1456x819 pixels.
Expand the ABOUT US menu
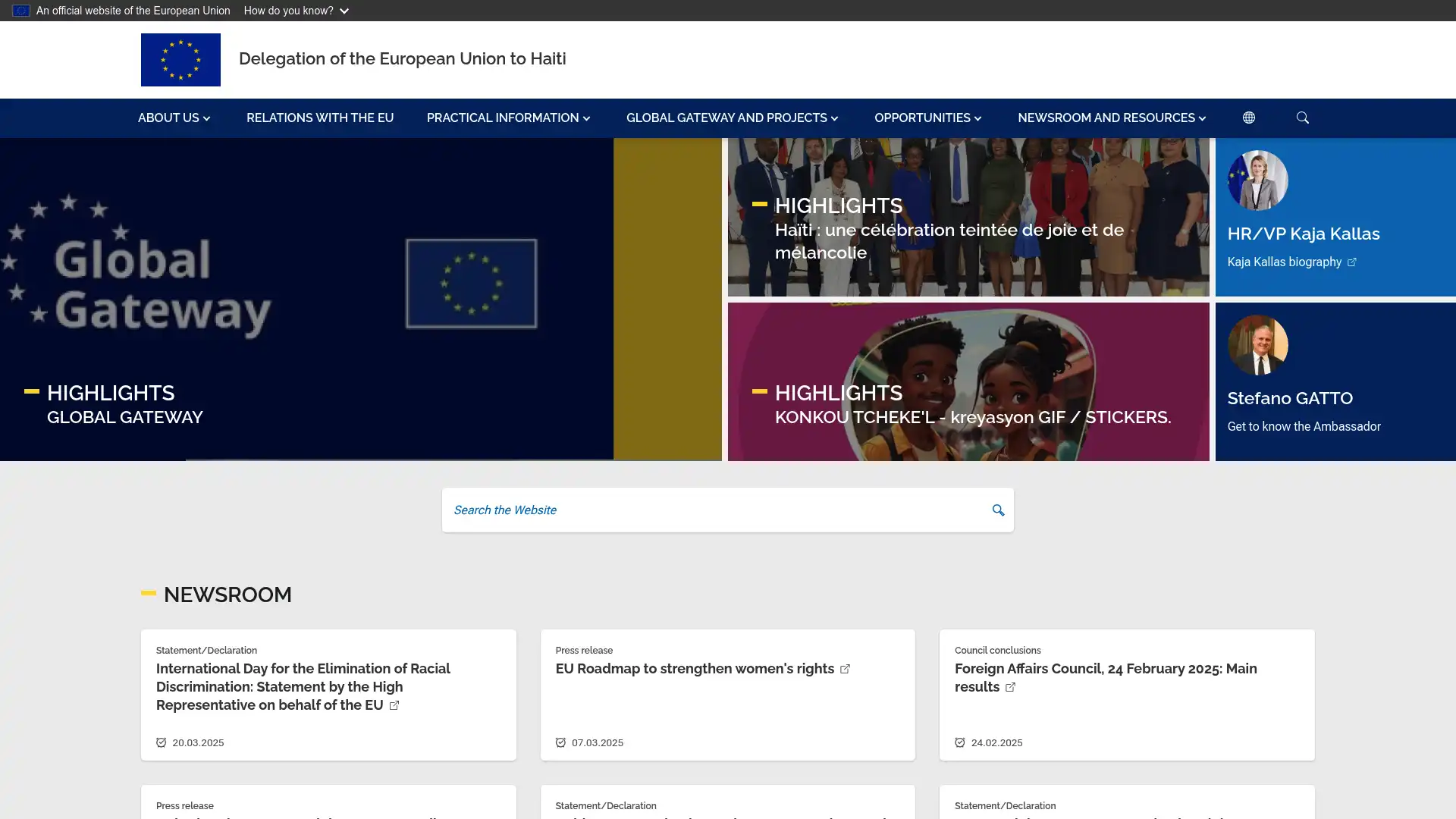click(174, 118)
